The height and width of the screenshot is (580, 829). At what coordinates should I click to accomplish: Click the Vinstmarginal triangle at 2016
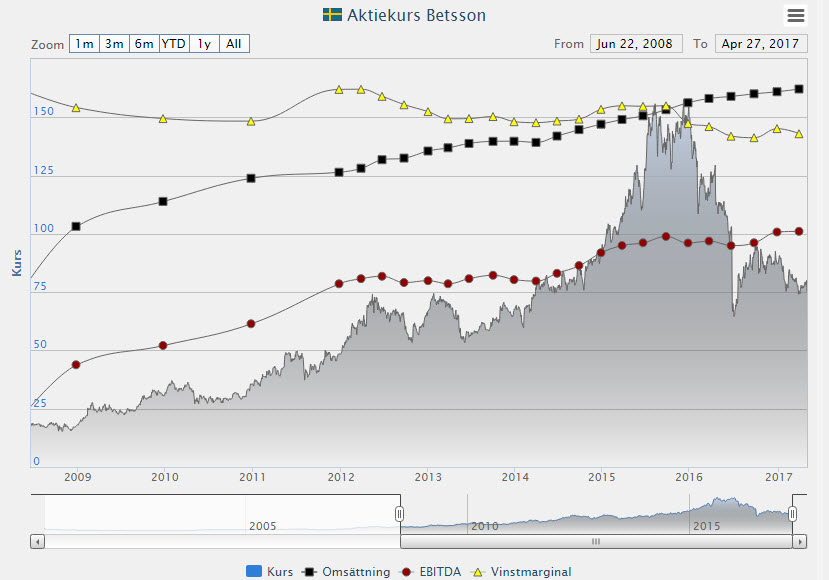pos(688,124)
